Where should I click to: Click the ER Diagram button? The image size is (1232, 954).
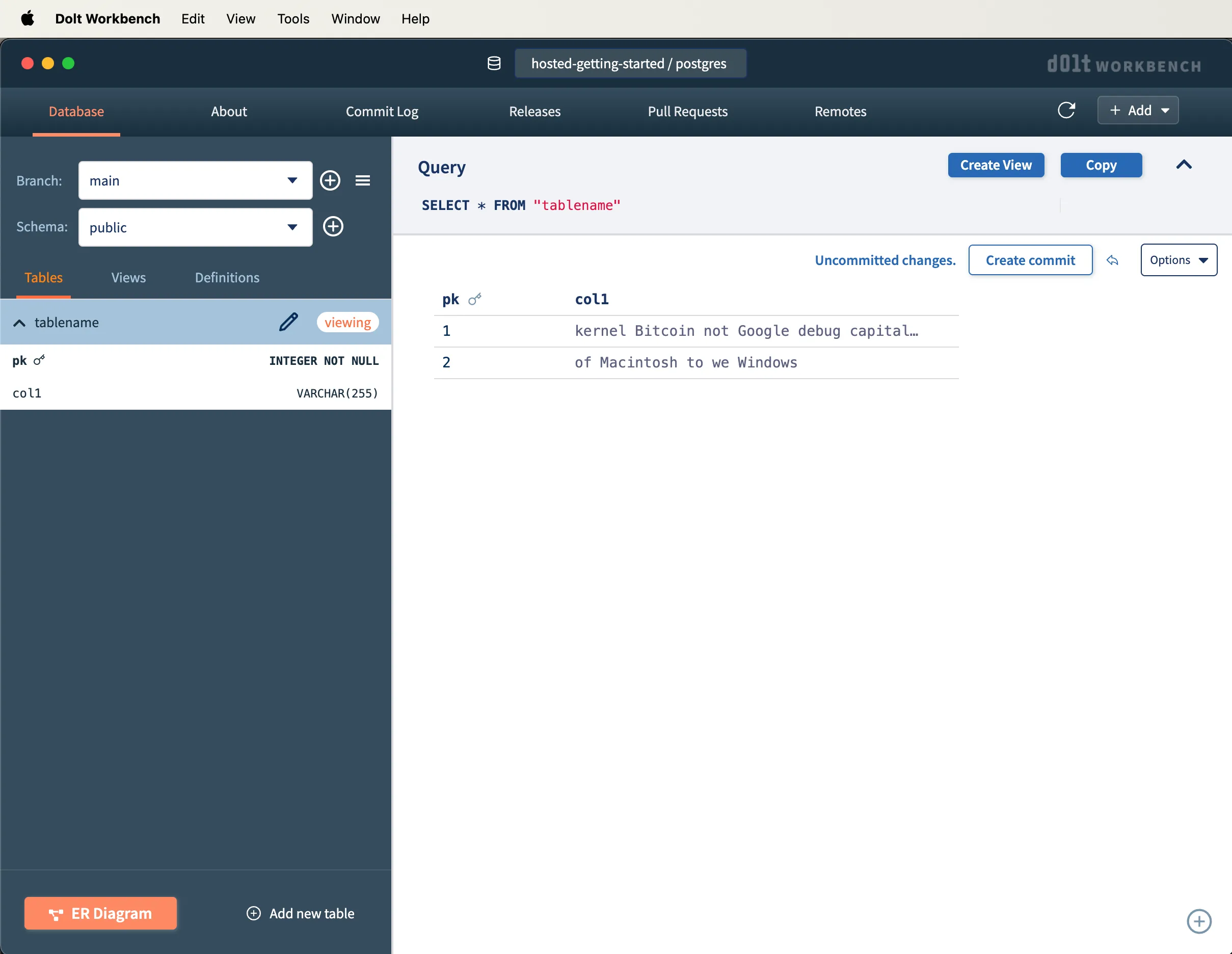[x=100, y=913]
